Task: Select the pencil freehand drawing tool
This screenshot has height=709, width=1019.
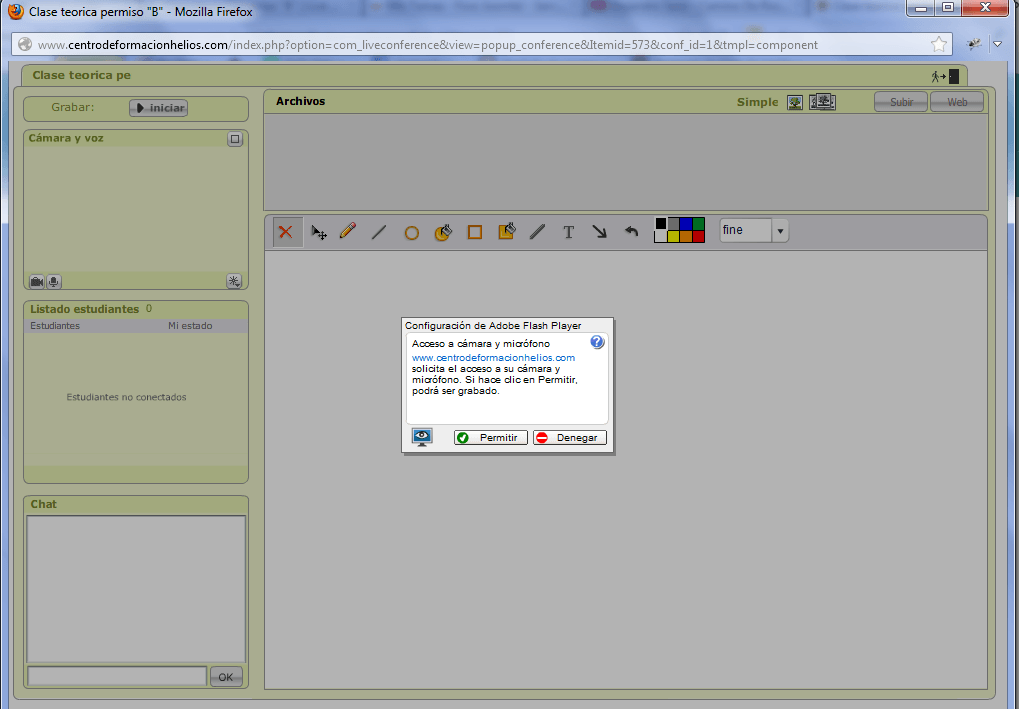Action: [348, 231]
